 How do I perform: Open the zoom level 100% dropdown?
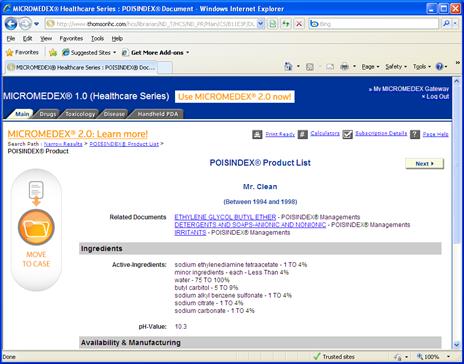coord(449,357)
